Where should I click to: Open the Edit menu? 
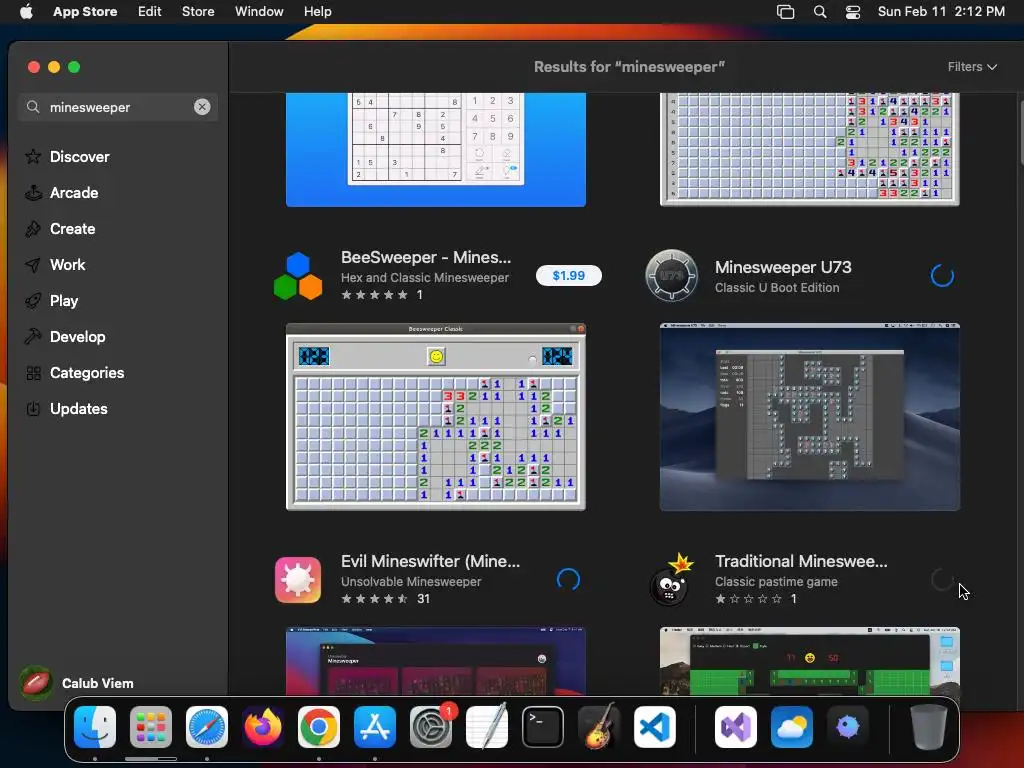click(150, 11)
